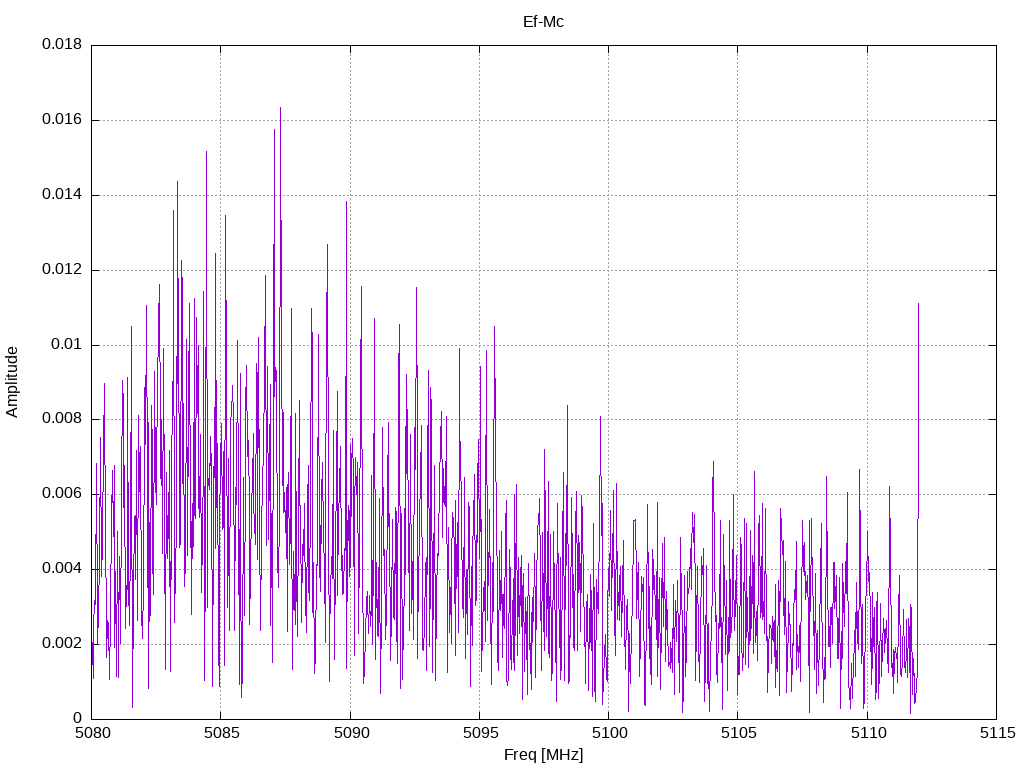Click the top of the final spike near 5112 MHz
This screenshot has width=1024, height=768.
click(x=918, y=303)
